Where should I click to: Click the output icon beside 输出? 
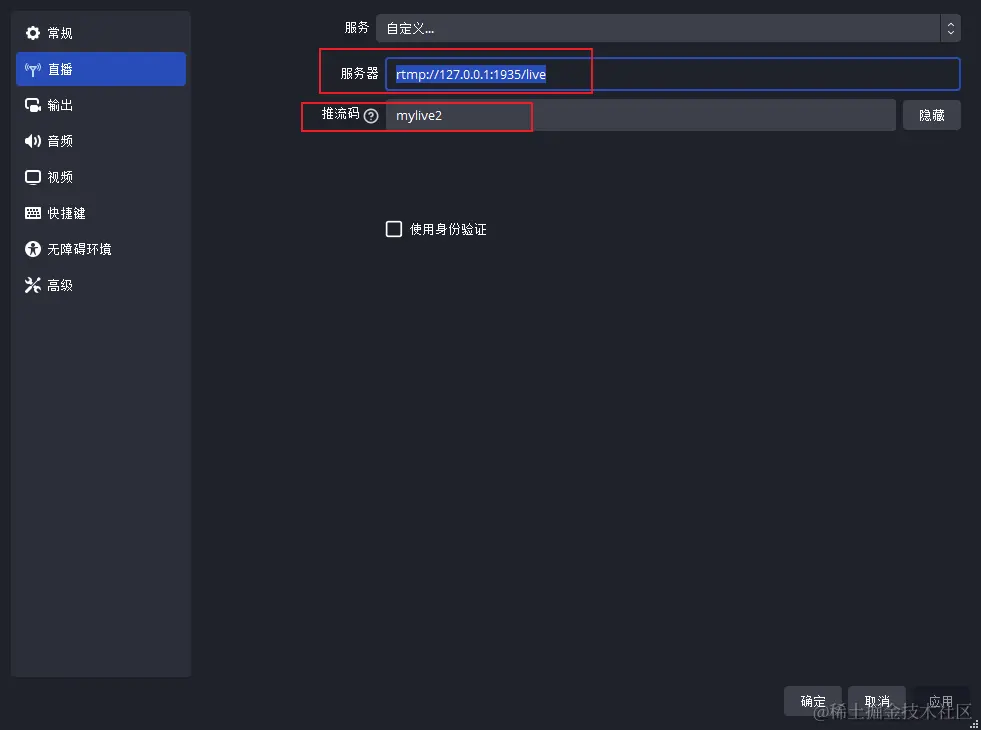pyautogui.click(x=33, y=105)
